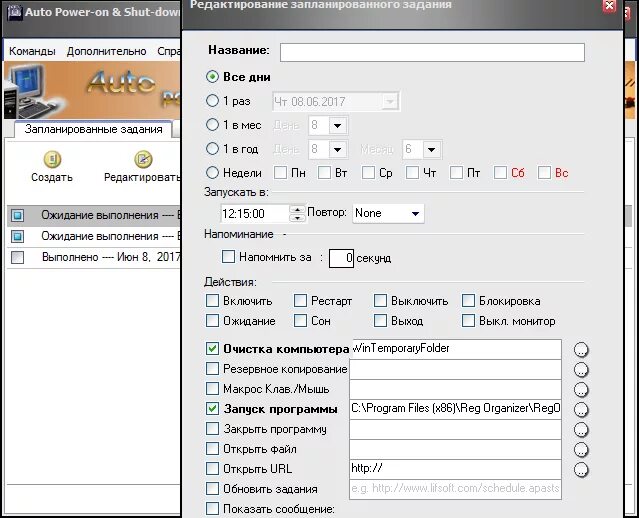Uncheck the Очистка компьютера checkbox
The image size is (639, 518).
[x=212, y=348]
